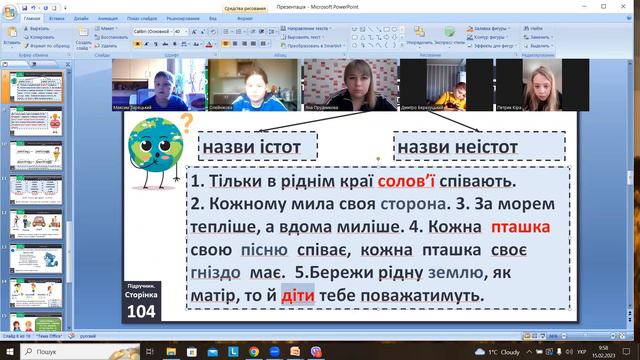640x360 pixels.
Task: Open Zoom app from the taskbar
Action: tap(274, 351)
